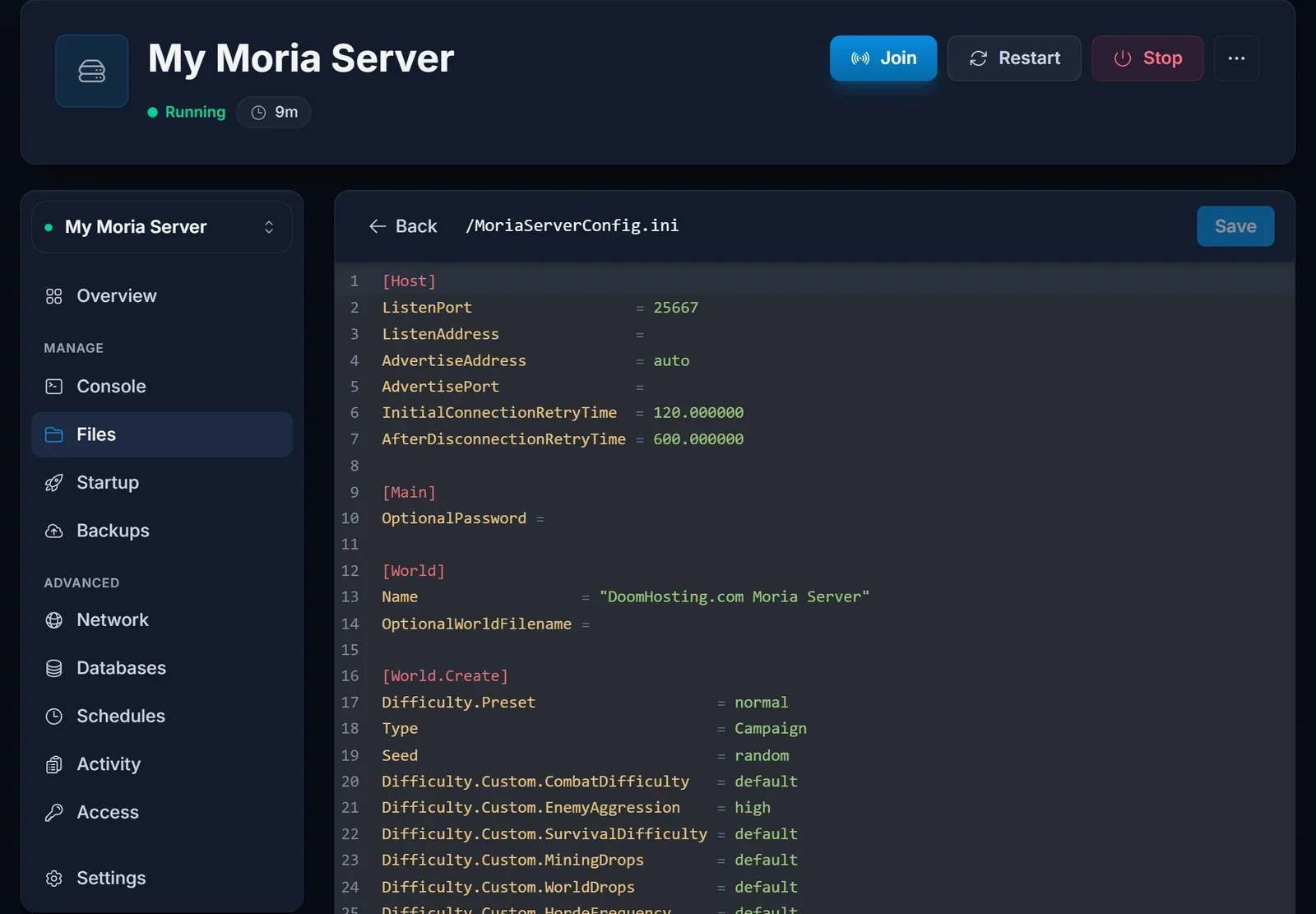Save the MoriaServerConfig.ini file
The height and width of the screenshot is (914, 1316).
pos(1235,226)
